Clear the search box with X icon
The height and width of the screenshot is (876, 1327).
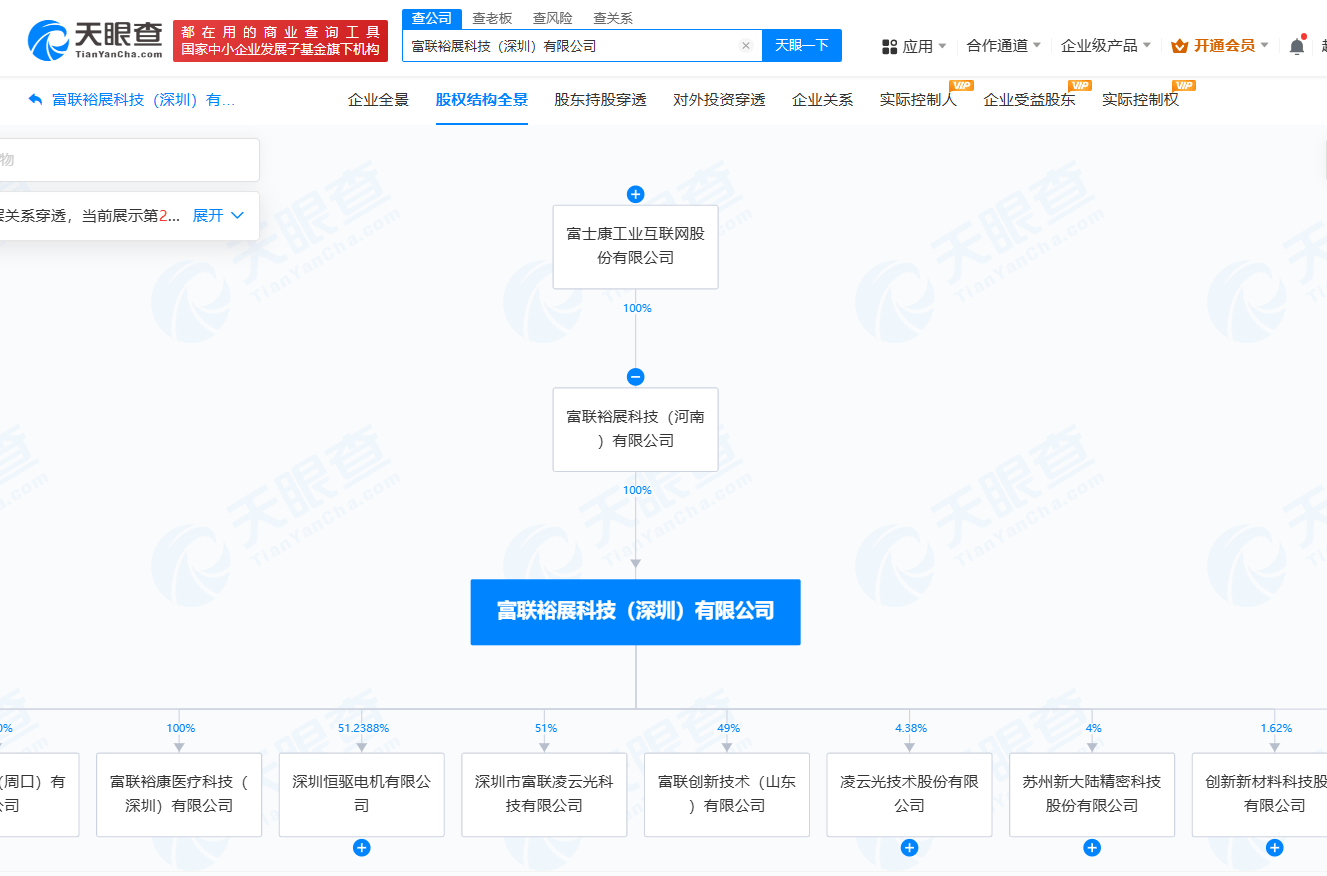tap(745, 46)
